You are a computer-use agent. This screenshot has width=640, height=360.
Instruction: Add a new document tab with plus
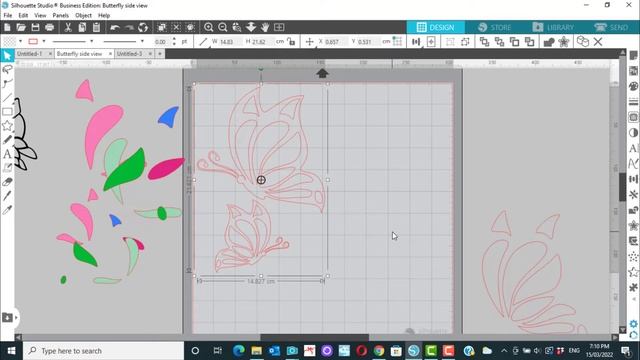(160, 54)
